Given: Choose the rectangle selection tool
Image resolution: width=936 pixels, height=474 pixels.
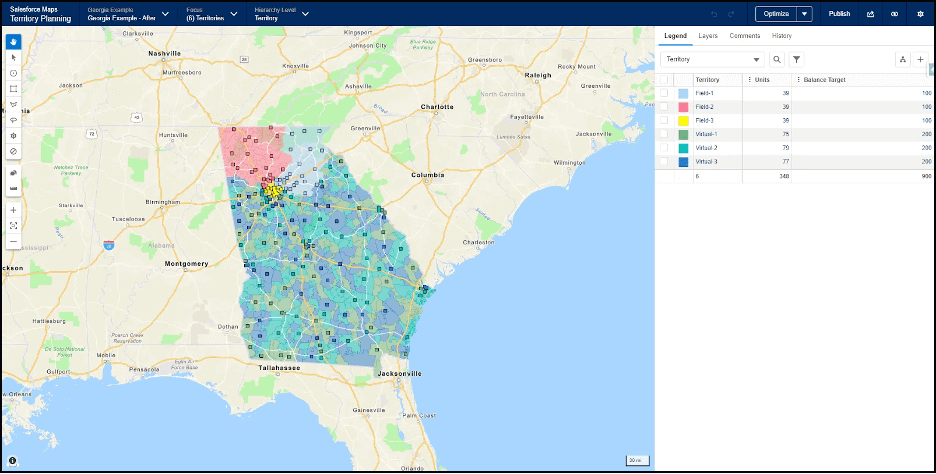Looking at the screenshot, I should pos(13,88).
